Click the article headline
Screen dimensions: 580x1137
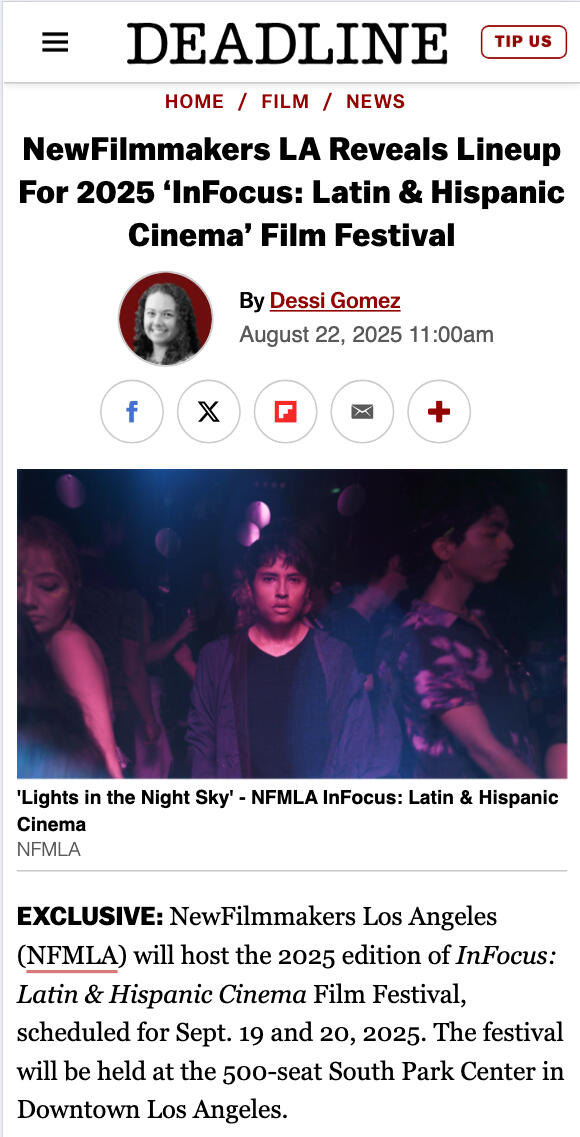pos(291,193)
